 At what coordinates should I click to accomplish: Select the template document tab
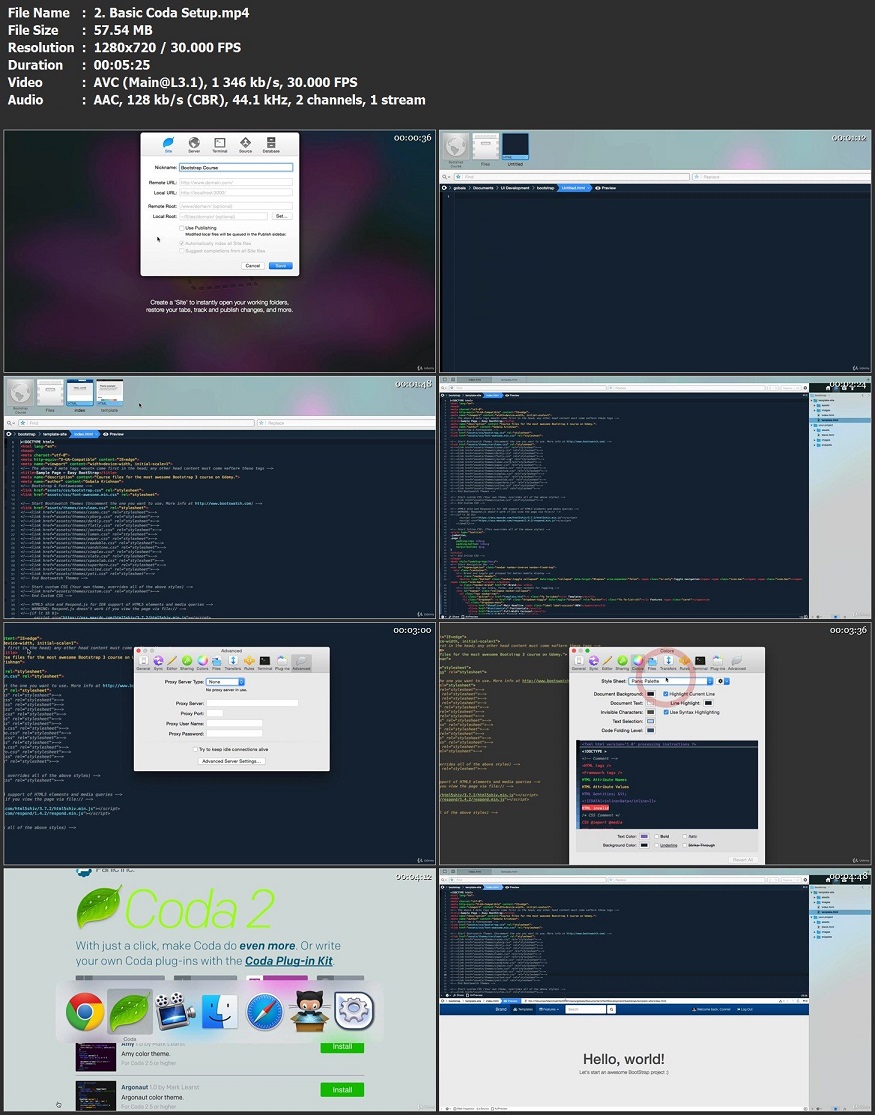pyautogui.click(x=110, y=396)
